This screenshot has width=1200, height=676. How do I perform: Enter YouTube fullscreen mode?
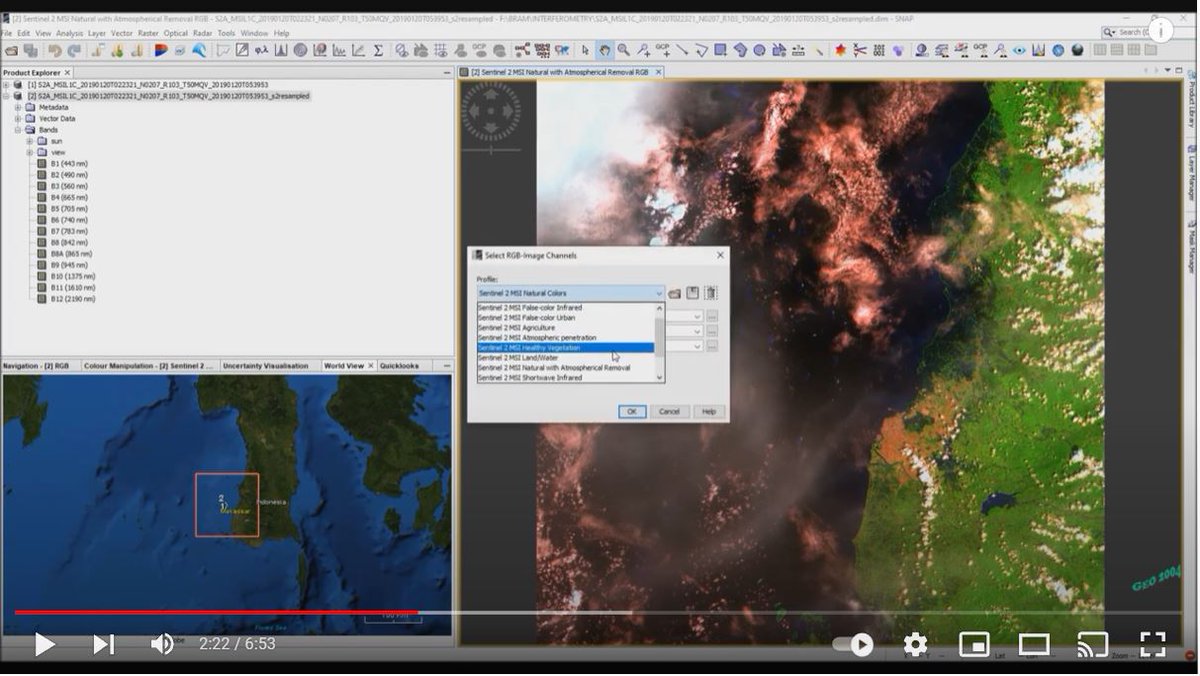coord(1153,644)
